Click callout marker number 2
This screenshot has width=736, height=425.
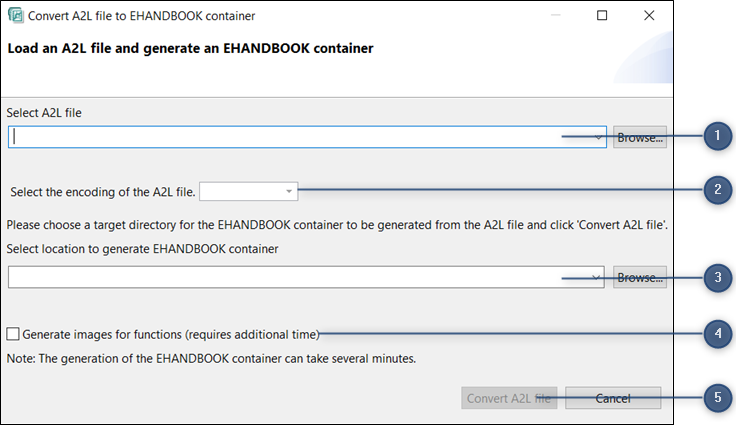tap(718, 189)
